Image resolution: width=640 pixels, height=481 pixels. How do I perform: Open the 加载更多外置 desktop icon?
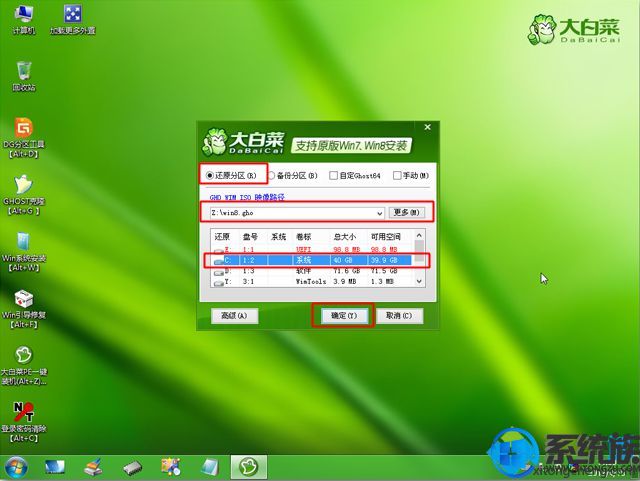click(x=73, y=19)
